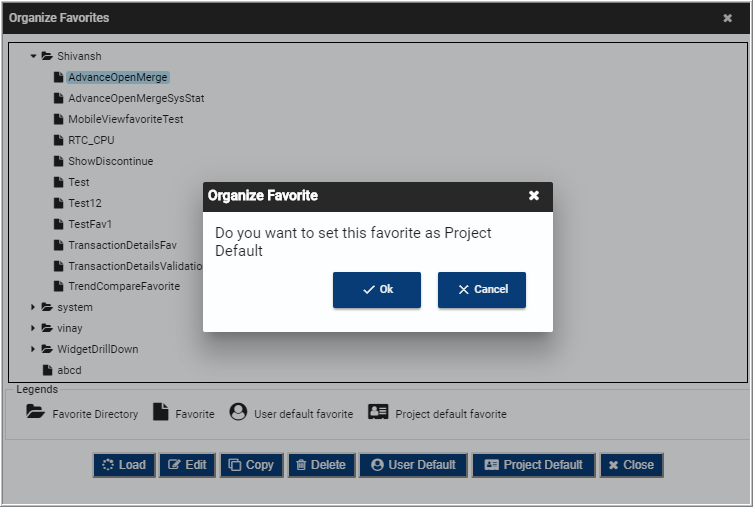Select the TrendCompareFavorite item
Image resolution: width=753 pixels, height=507 pixels.
coord(124,287)
